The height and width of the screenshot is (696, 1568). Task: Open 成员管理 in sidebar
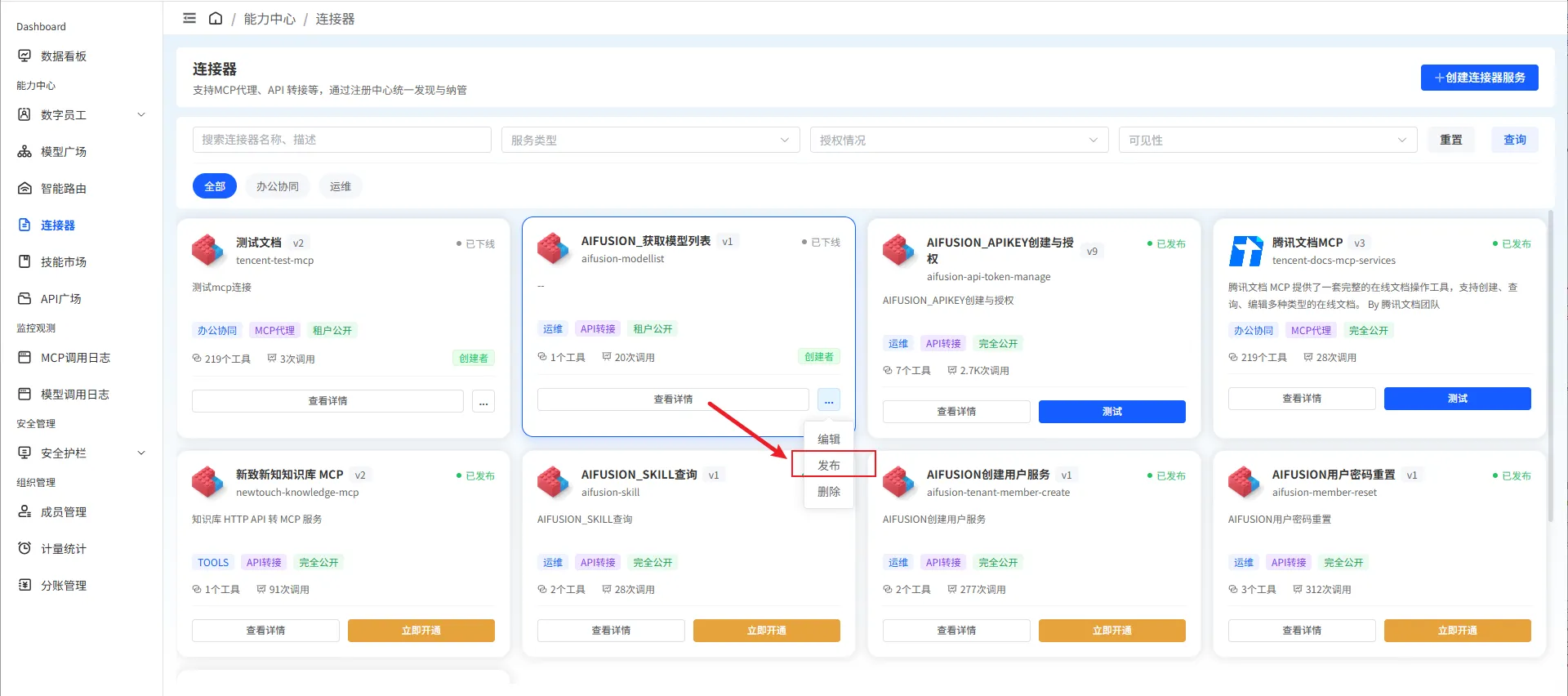(64, 511)
